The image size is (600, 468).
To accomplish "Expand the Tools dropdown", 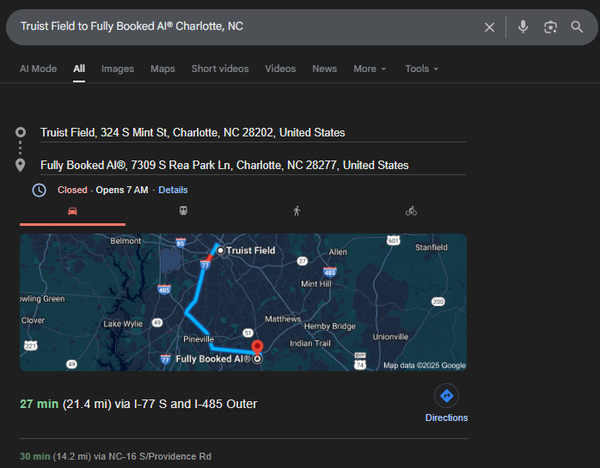I will pos(422,69).
